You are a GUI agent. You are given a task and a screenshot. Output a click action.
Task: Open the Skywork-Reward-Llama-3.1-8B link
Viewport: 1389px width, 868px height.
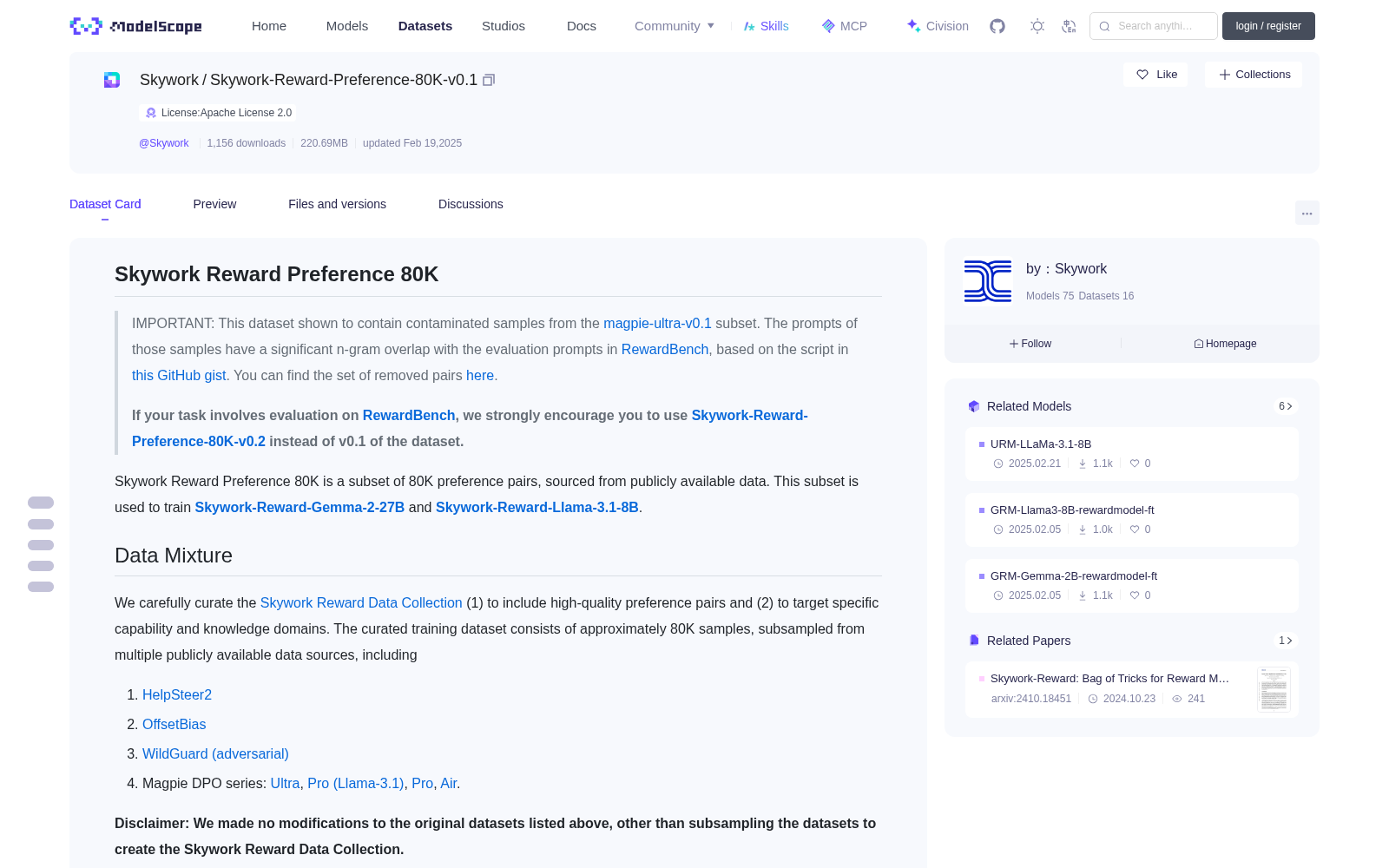537,507
